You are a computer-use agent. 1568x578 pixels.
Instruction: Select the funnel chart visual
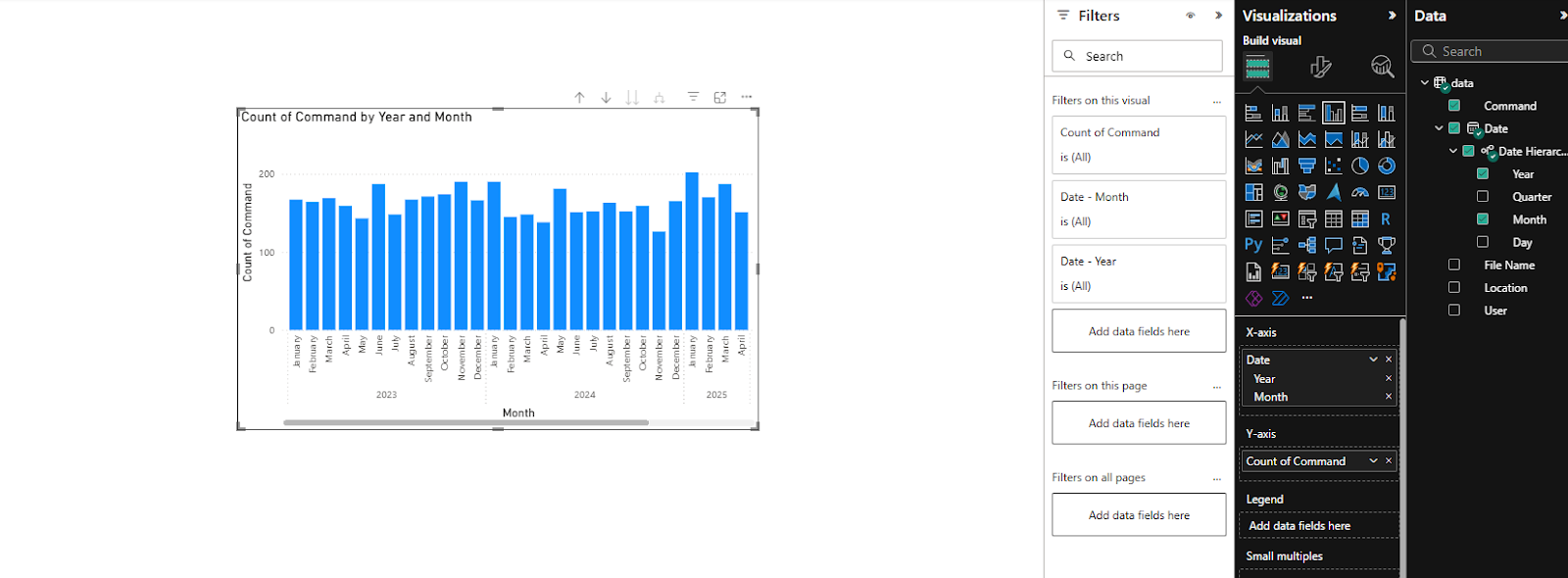coord(1306,166)
